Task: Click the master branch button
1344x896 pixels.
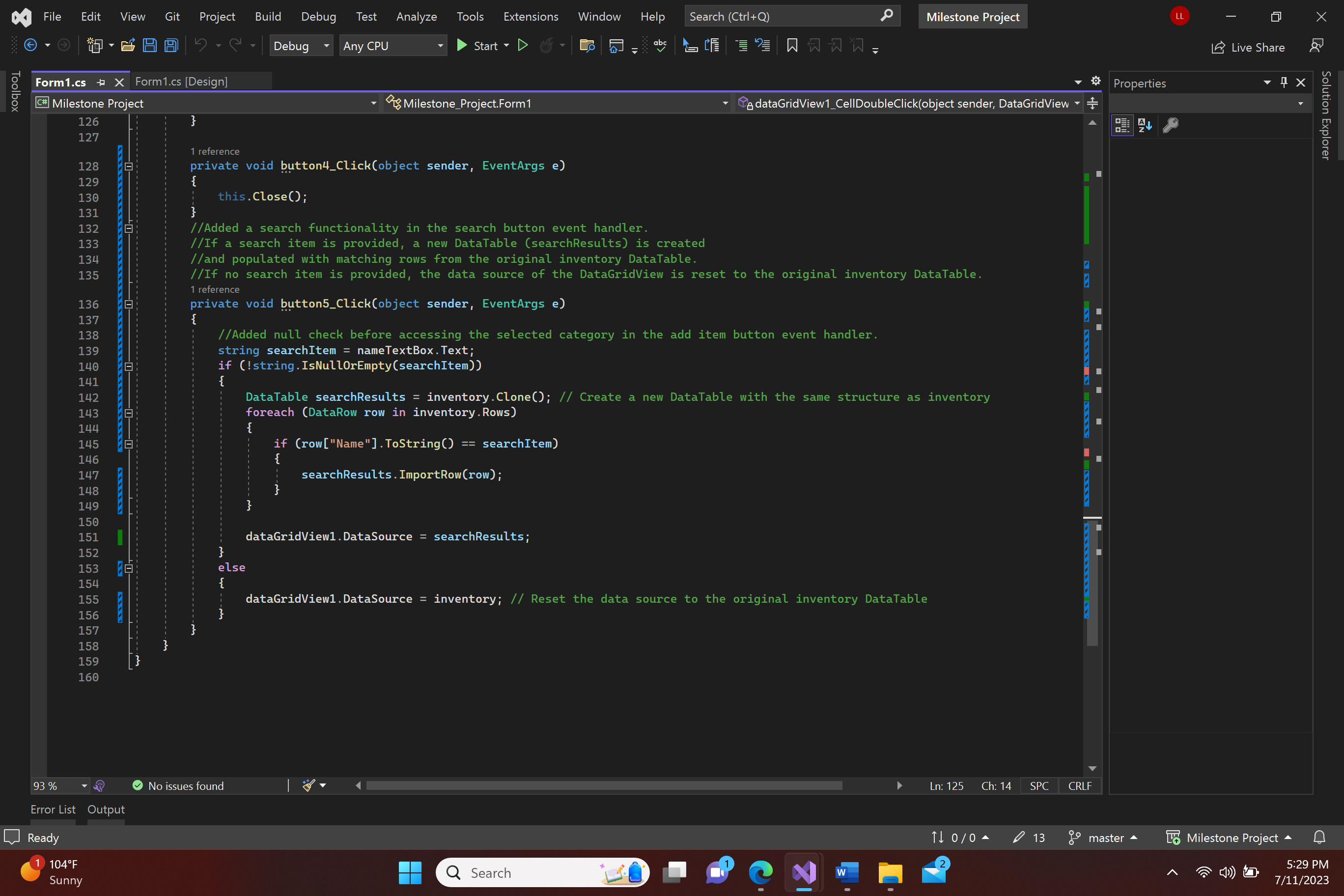Action: [x=1102, y=838]
